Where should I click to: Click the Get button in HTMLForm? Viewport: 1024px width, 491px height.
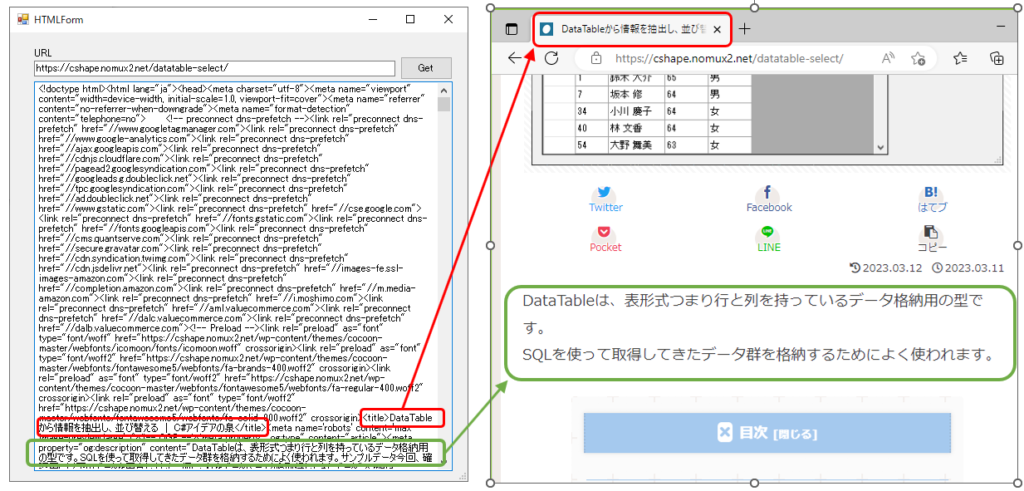[425, 68]
